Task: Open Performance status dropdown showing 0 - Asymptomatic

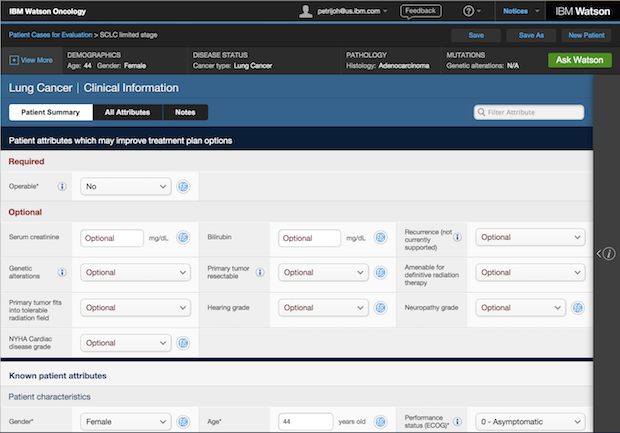Action: click(x=530, y=422)
